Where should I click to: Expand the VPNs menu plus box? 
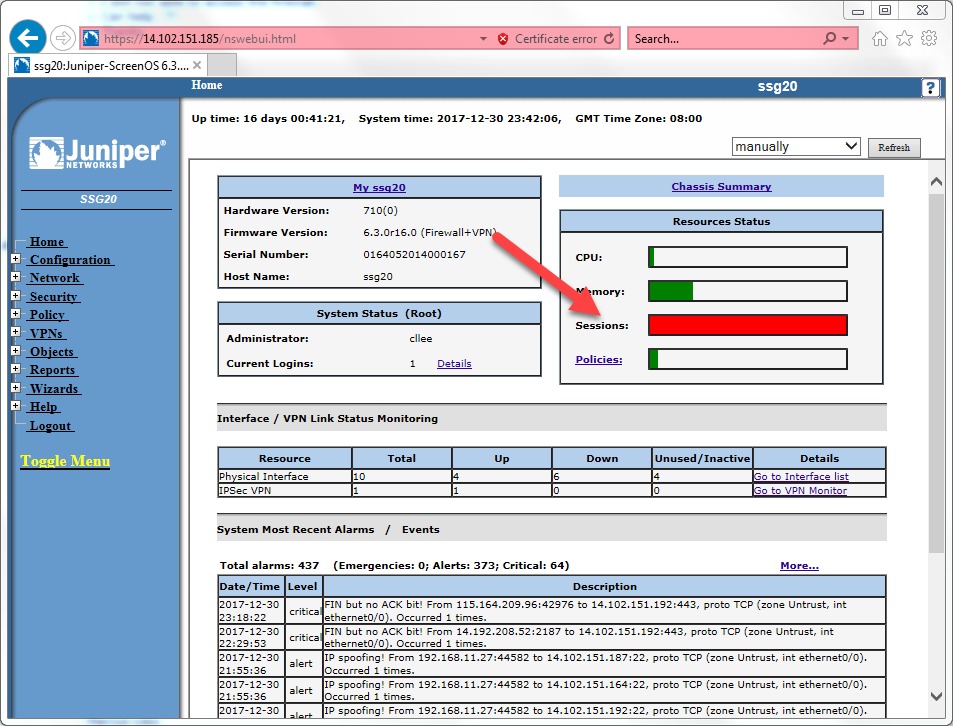pos(15,333)
